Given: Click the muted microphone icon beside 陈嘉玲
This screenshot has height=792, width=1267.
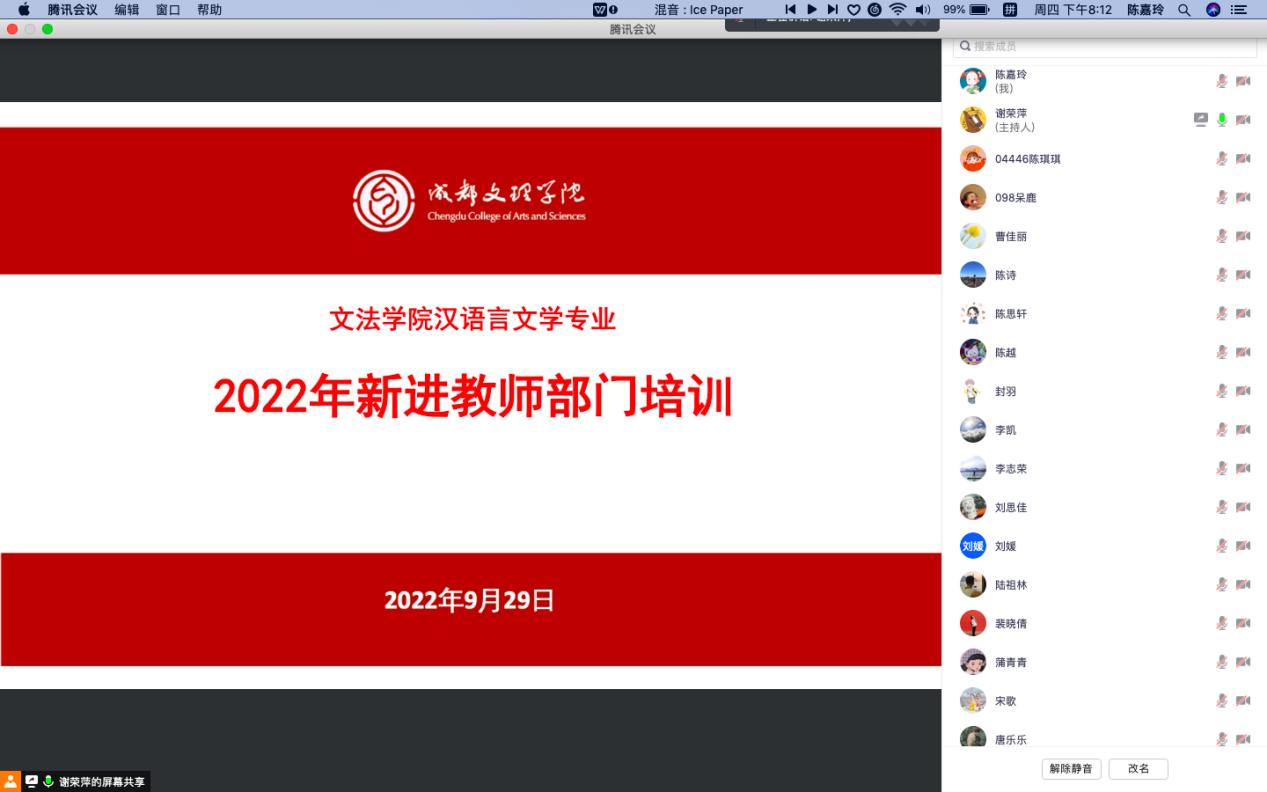Looking at the screenshot, I should pos(1221,81).
